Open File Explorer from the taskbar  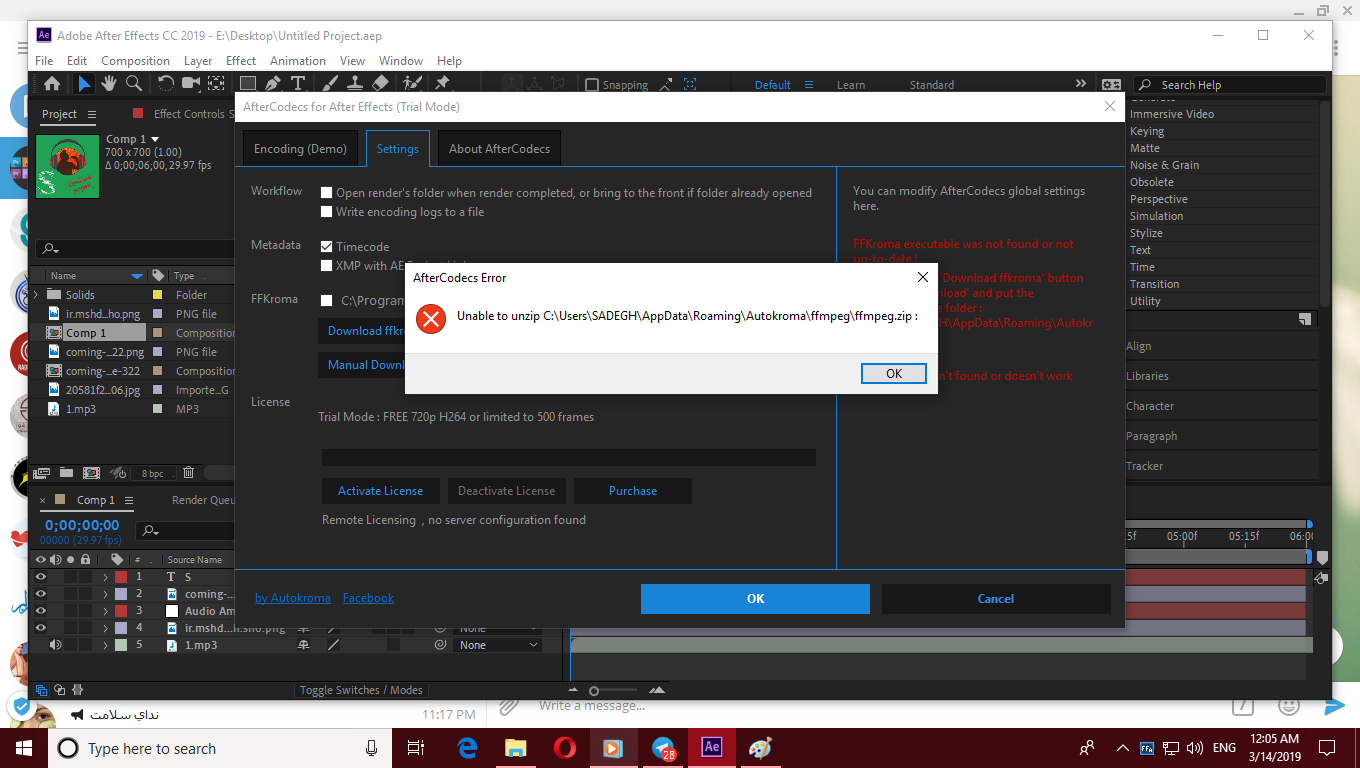coord(515,748)
